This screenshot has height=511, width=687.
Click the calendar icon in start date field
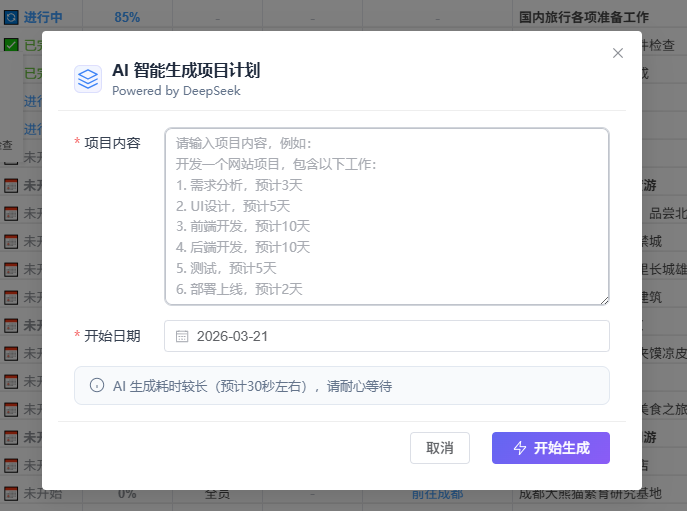pyautogui.click(x=182, y=336)
